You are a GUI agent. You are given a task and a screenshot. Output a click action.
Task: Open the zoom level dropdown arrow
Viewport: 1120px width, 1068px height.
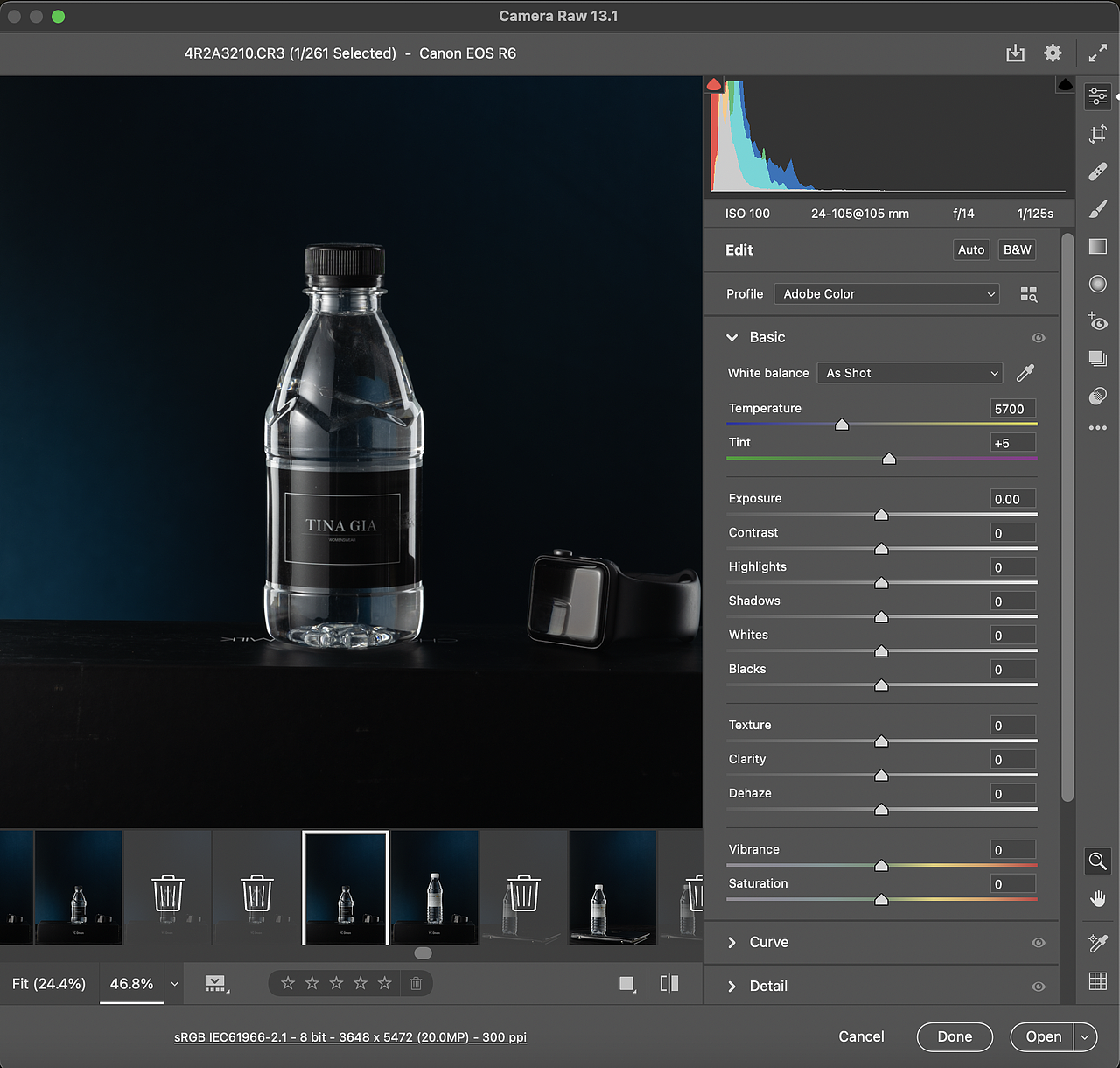(x=174, y=984)
